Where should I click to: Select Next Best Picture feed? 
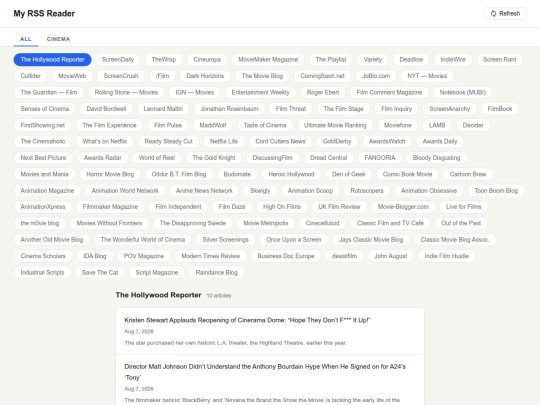click(43, 158)
